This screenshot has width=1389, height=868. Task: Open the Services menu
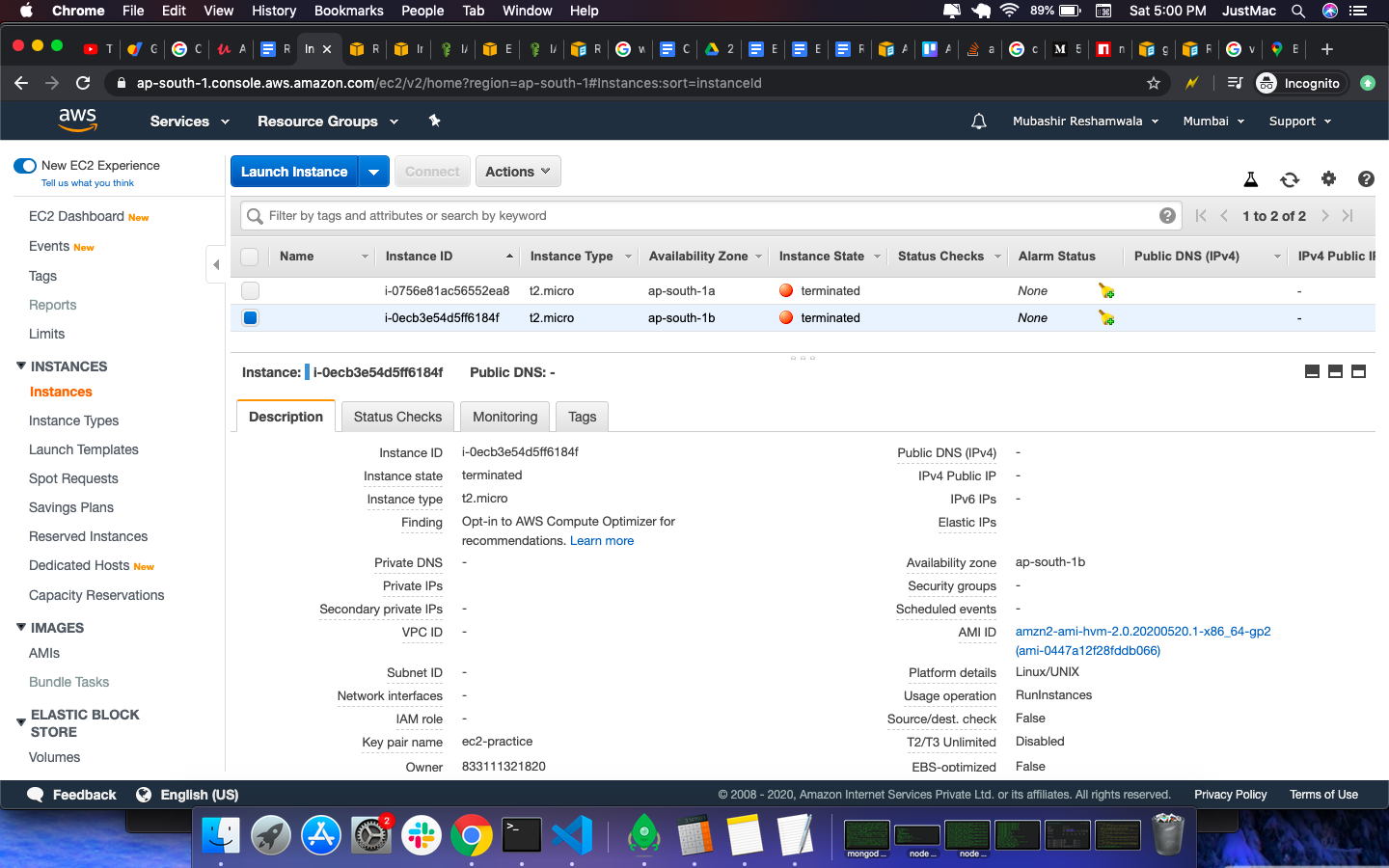[190, 122]
